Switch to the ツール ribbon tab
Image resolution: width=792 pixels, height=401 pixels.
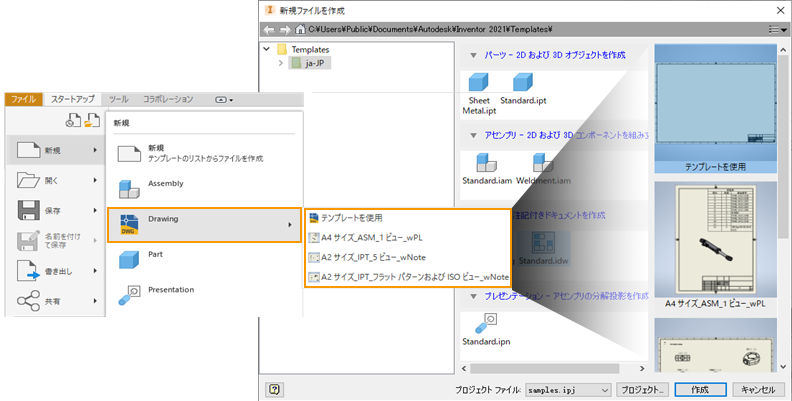tap(119, 99)
